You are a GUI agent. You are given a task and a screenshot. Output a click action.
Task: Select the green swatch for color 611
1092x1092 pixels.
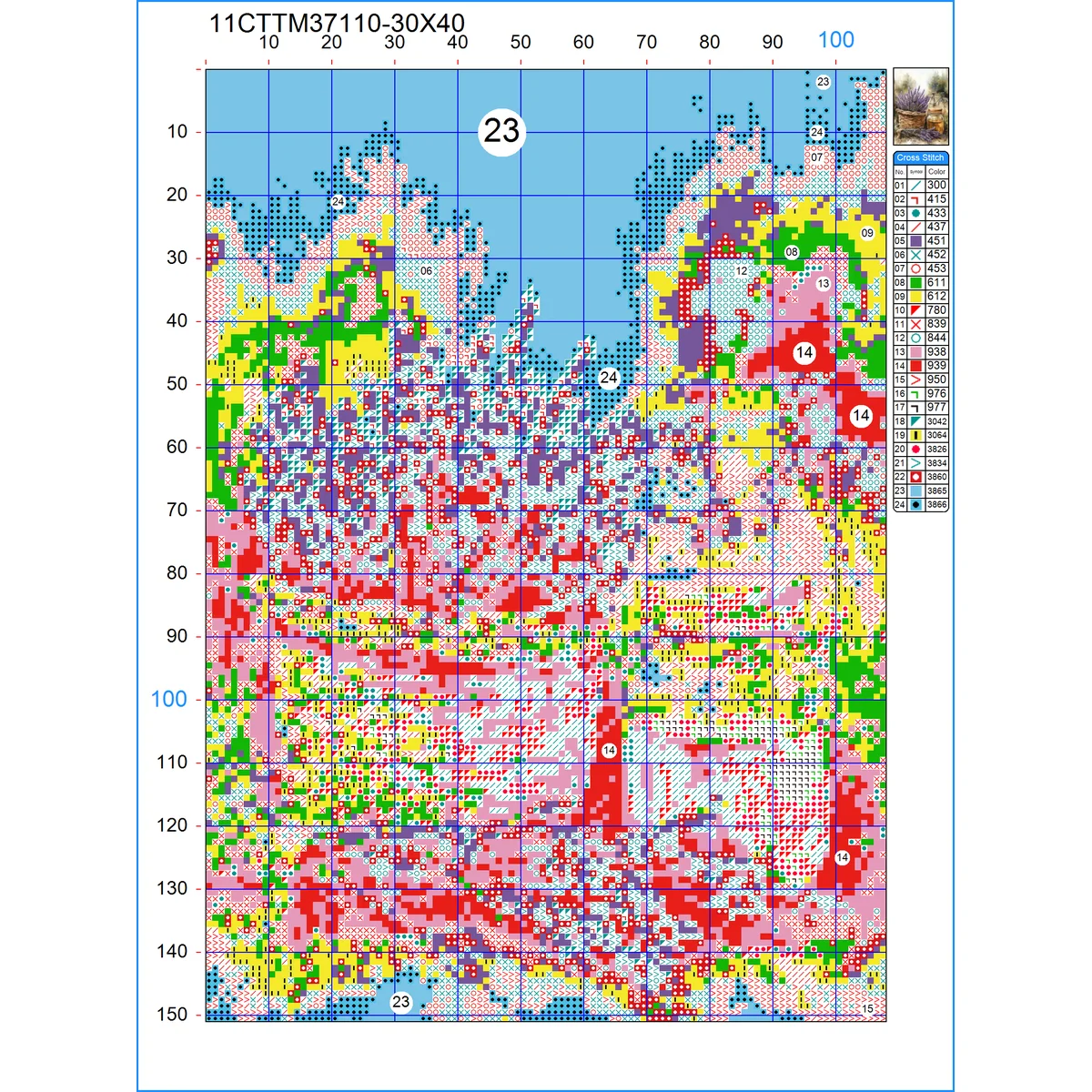tap(915, 283)
